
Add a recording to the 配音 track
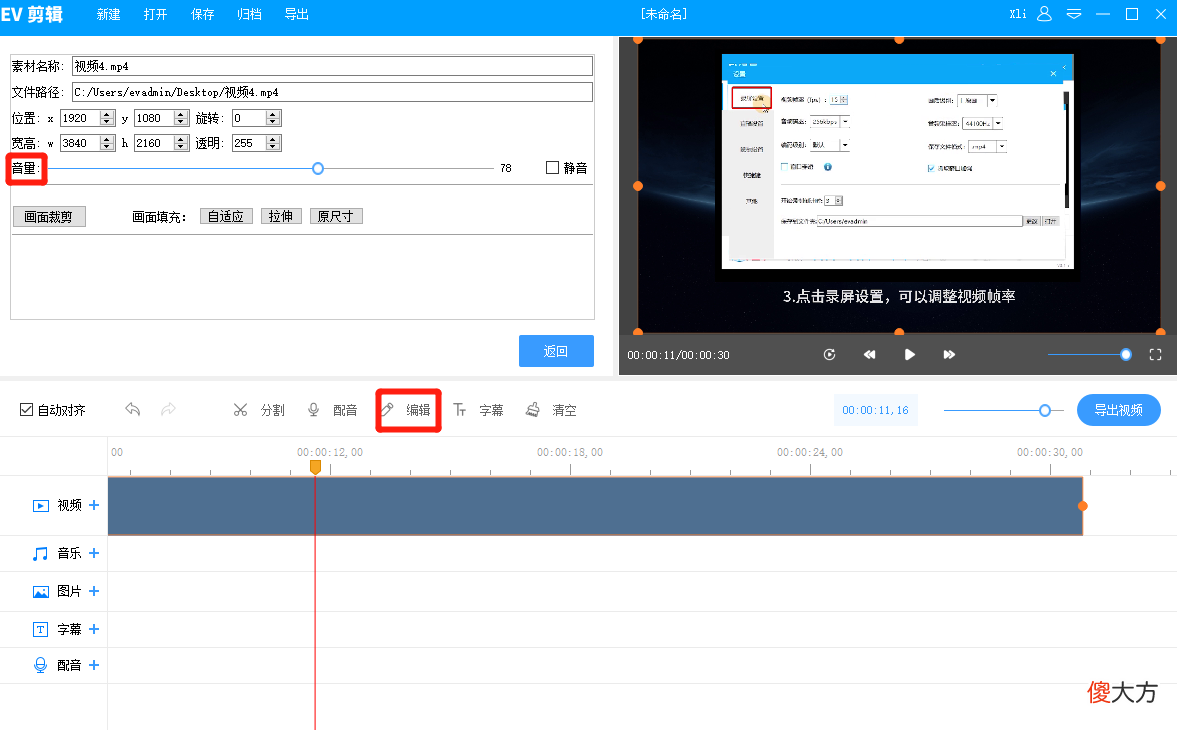click(x=94, y=665)
